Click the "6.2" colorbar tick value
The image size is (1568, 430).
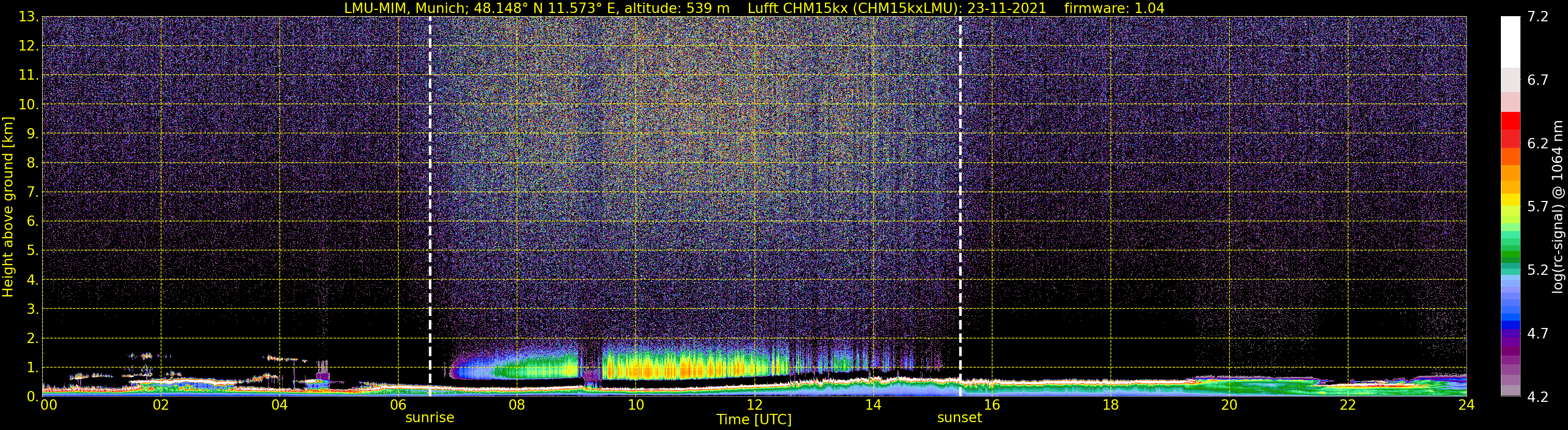click(x=1538, y=144)
